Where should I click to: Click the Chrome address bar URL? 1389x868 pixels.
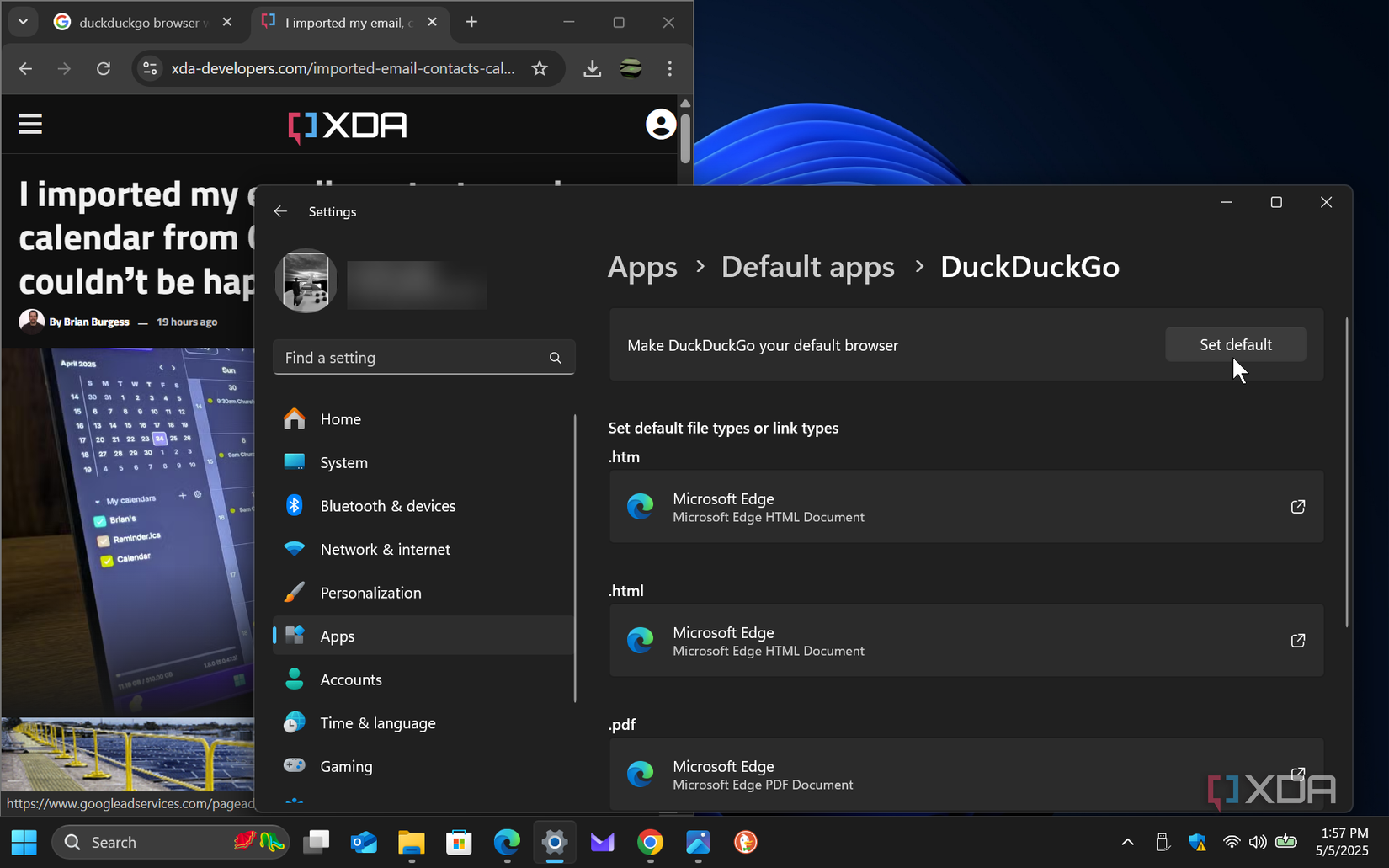click(x=343, y=68)
